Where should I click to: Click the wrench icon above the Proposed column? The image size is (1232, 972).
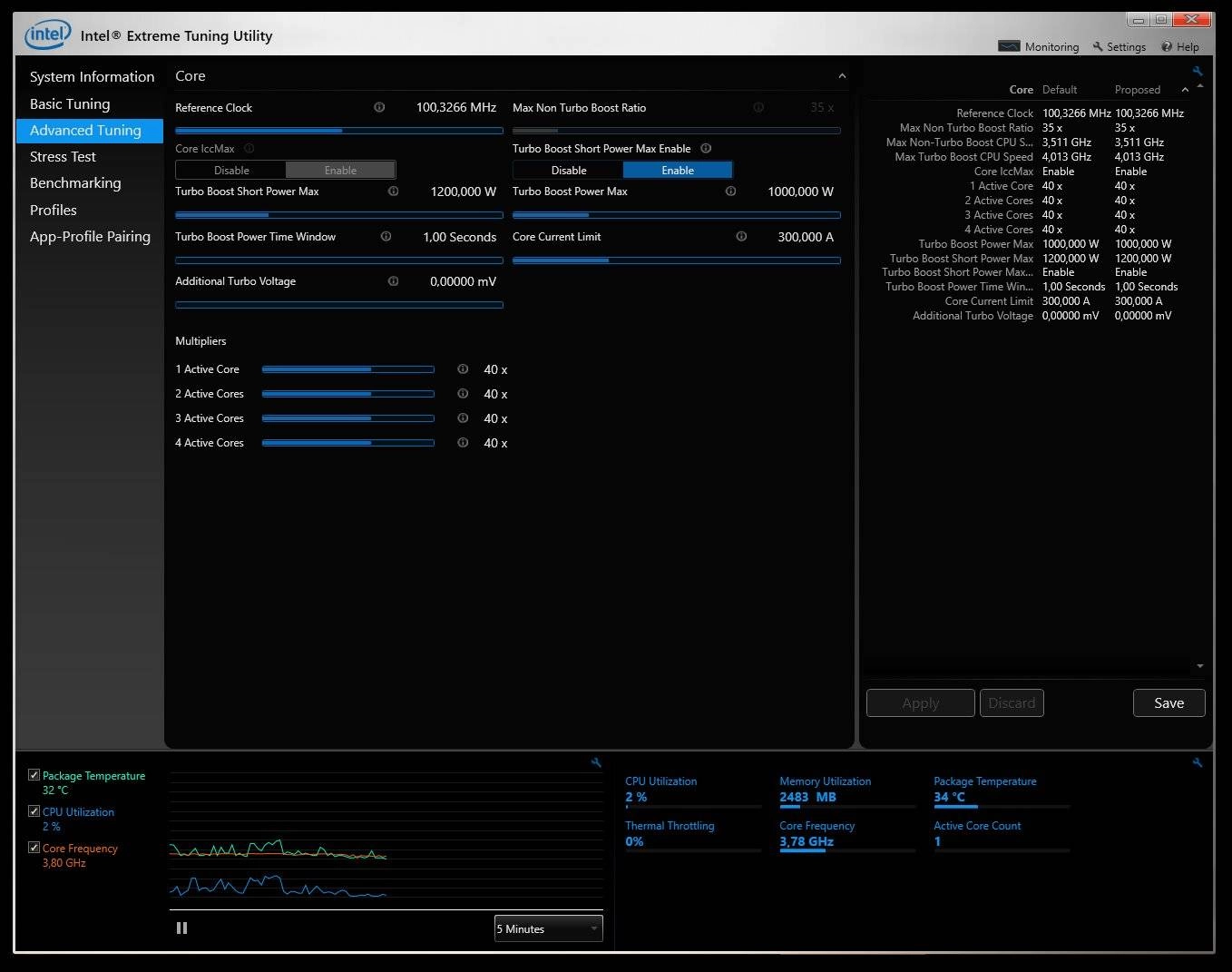point(1198,71)
